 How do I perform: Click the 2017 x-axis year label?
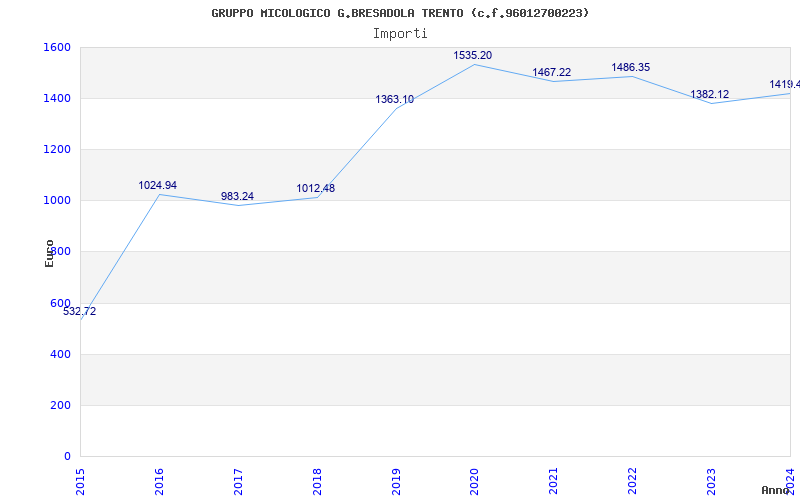(x=238, y=481)
